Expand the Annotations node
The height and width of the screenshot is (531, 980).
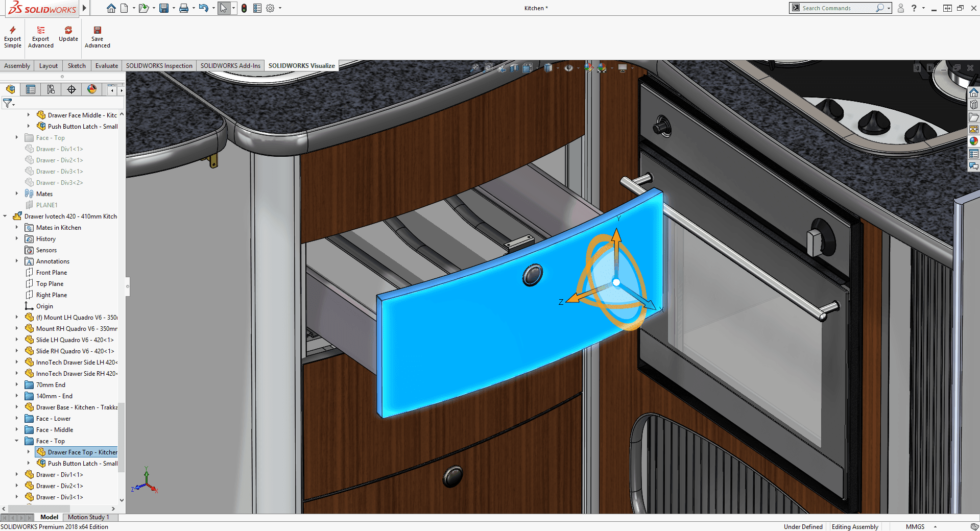tap(17, 261)
